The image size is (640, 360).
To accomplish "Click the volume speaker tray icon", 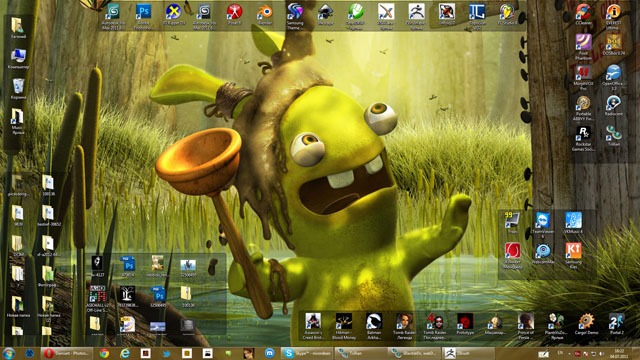I will point(601,353).
